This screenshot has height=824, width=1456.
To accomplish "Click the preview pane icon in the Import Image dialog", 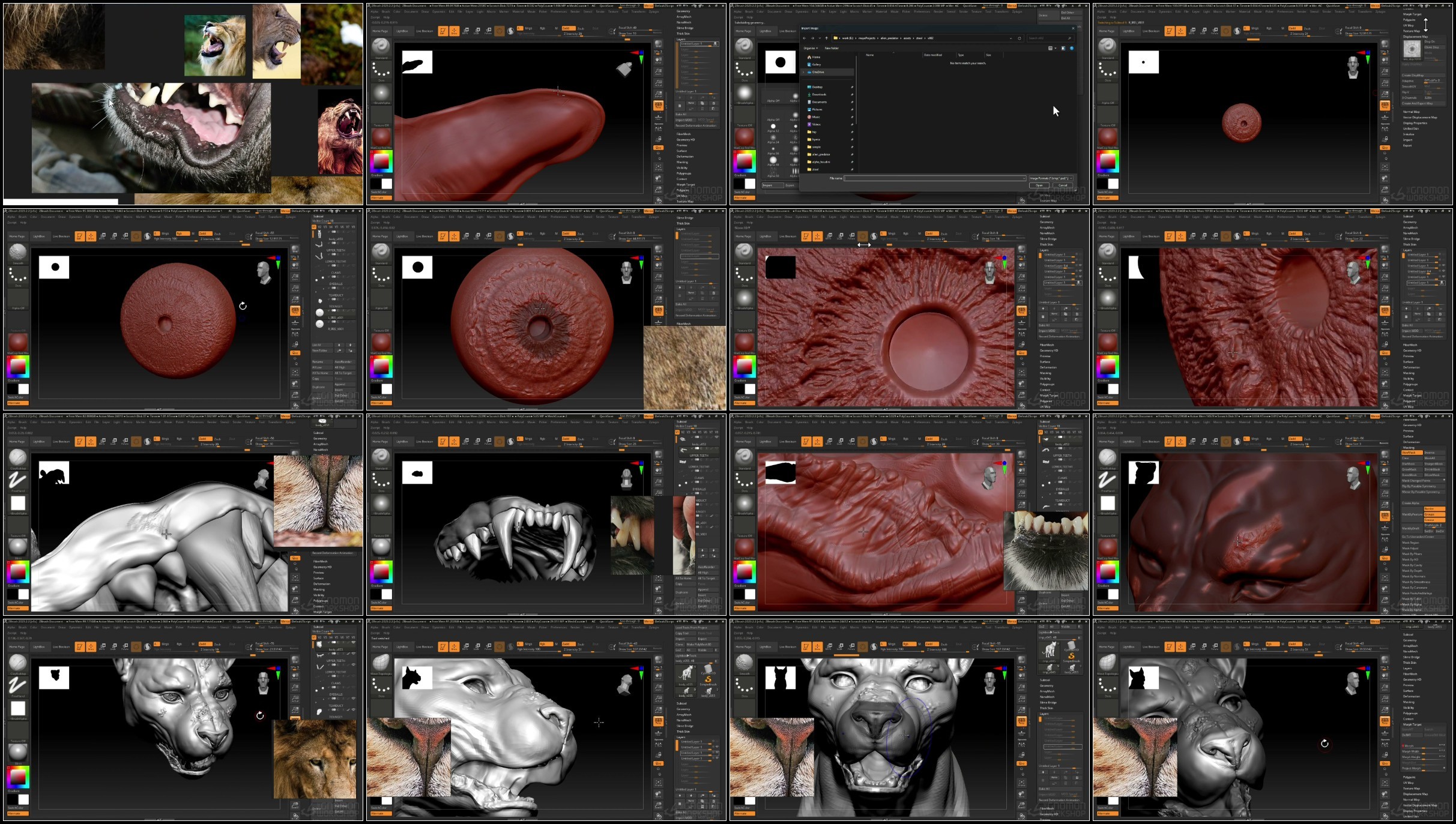I will (1063, 48).
